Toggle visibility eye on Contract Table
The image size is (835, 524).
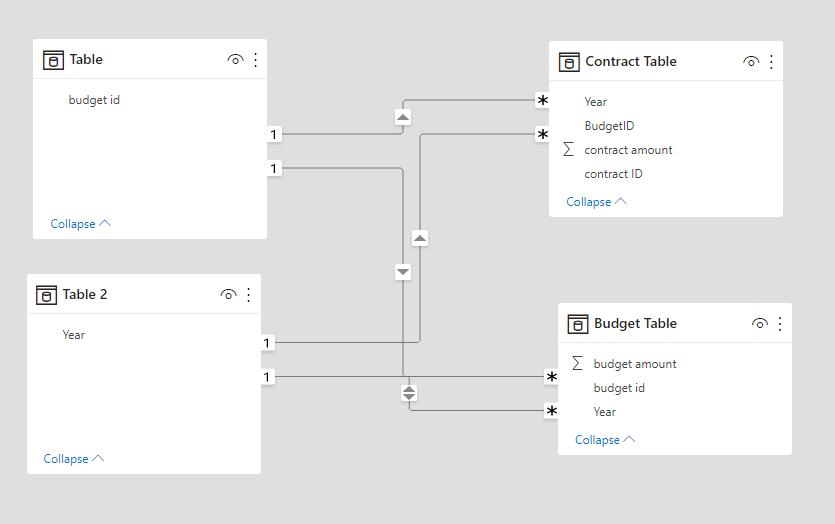[751, 62]
